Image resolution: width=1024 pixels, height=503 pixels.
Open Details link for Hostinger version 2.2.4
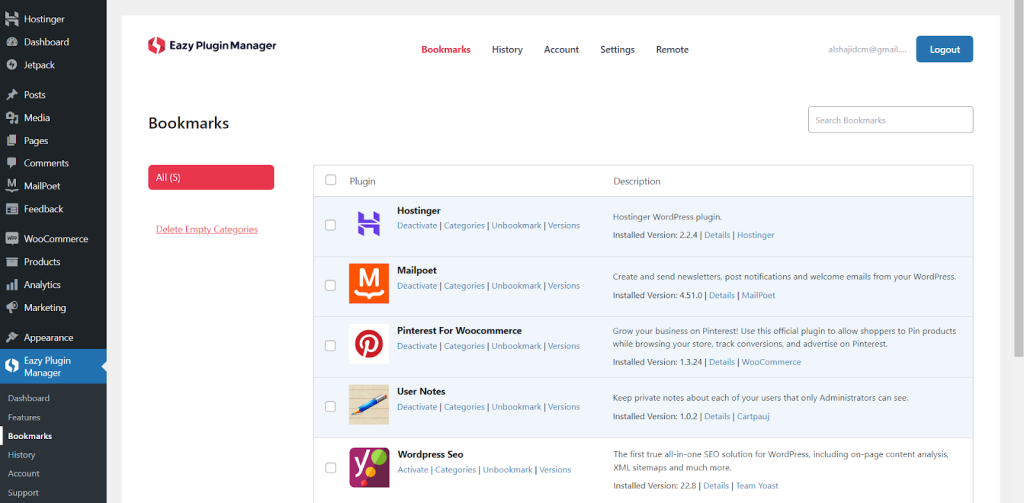click(717, 235)
